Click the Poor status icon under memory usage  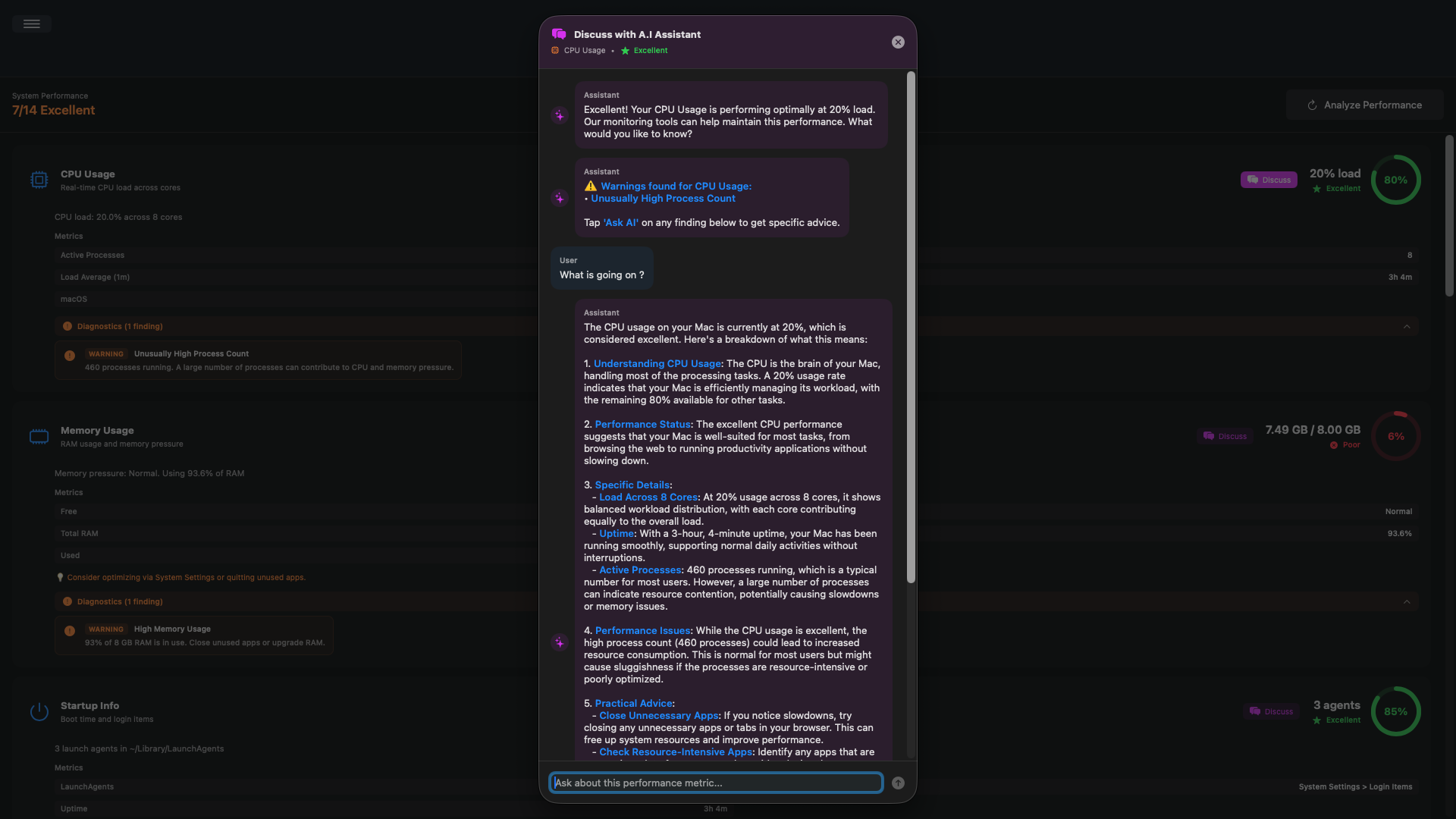[1335, 445]
